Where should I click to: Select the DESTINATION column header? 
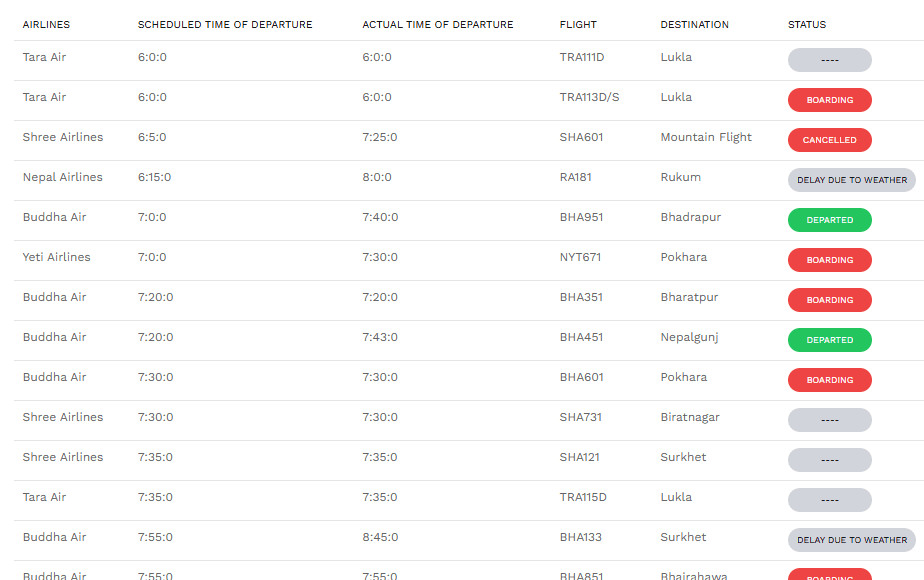click(x=694, y=25)
